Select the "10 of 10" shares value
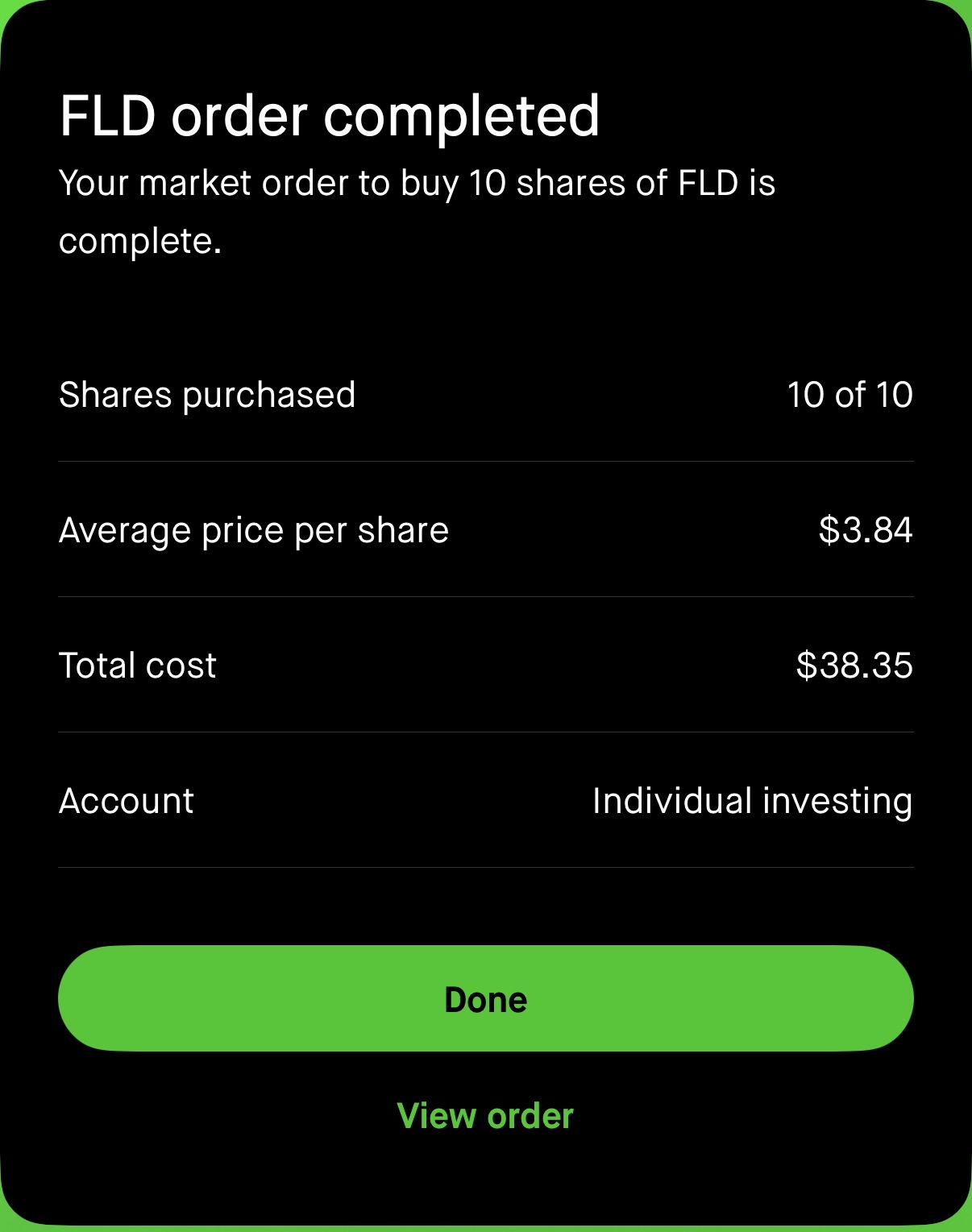Screen dimensions: 972x1232 [849, 395]
